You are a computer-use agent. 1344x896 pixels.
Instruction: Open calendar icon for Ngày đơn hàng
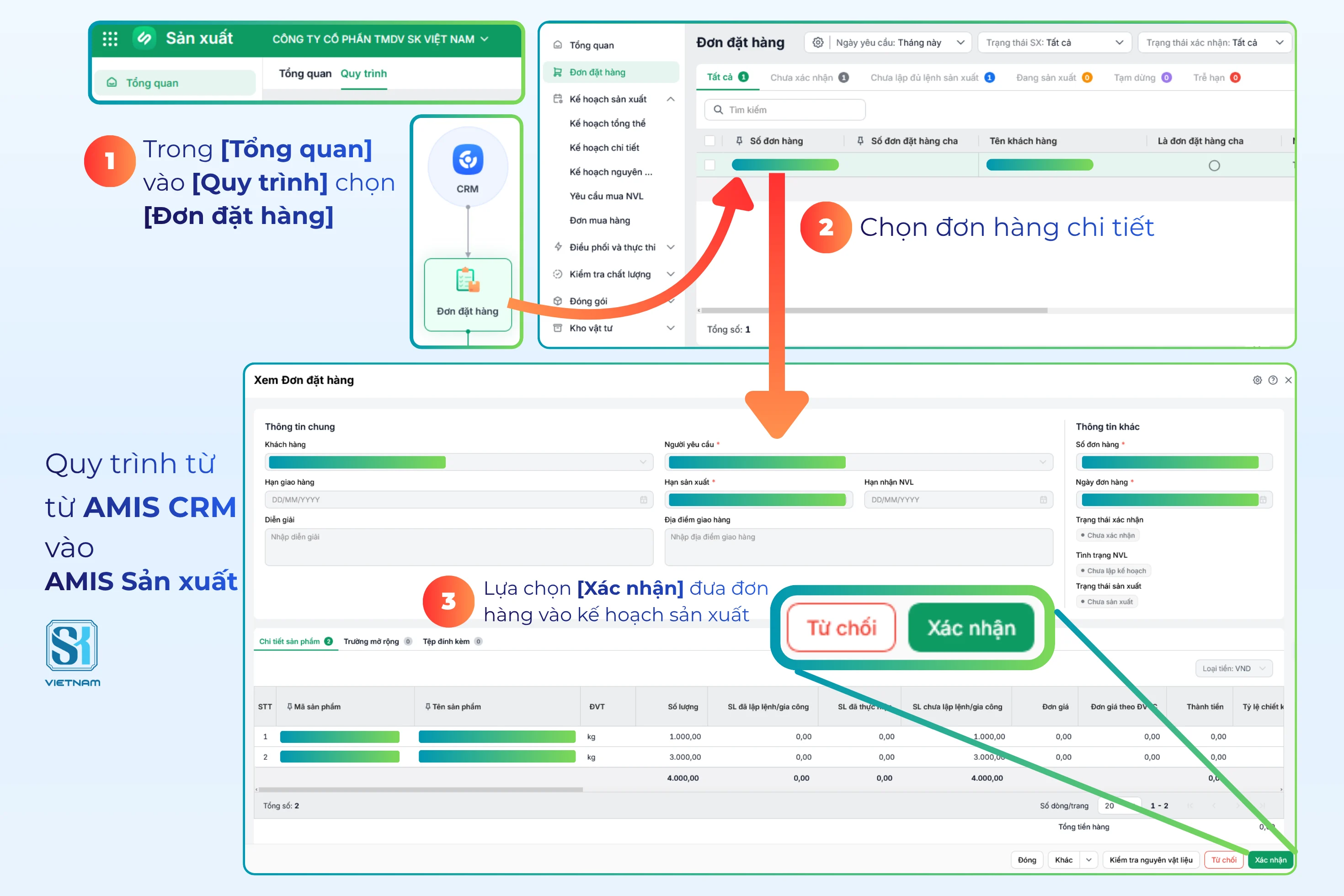coord(1263,499)
